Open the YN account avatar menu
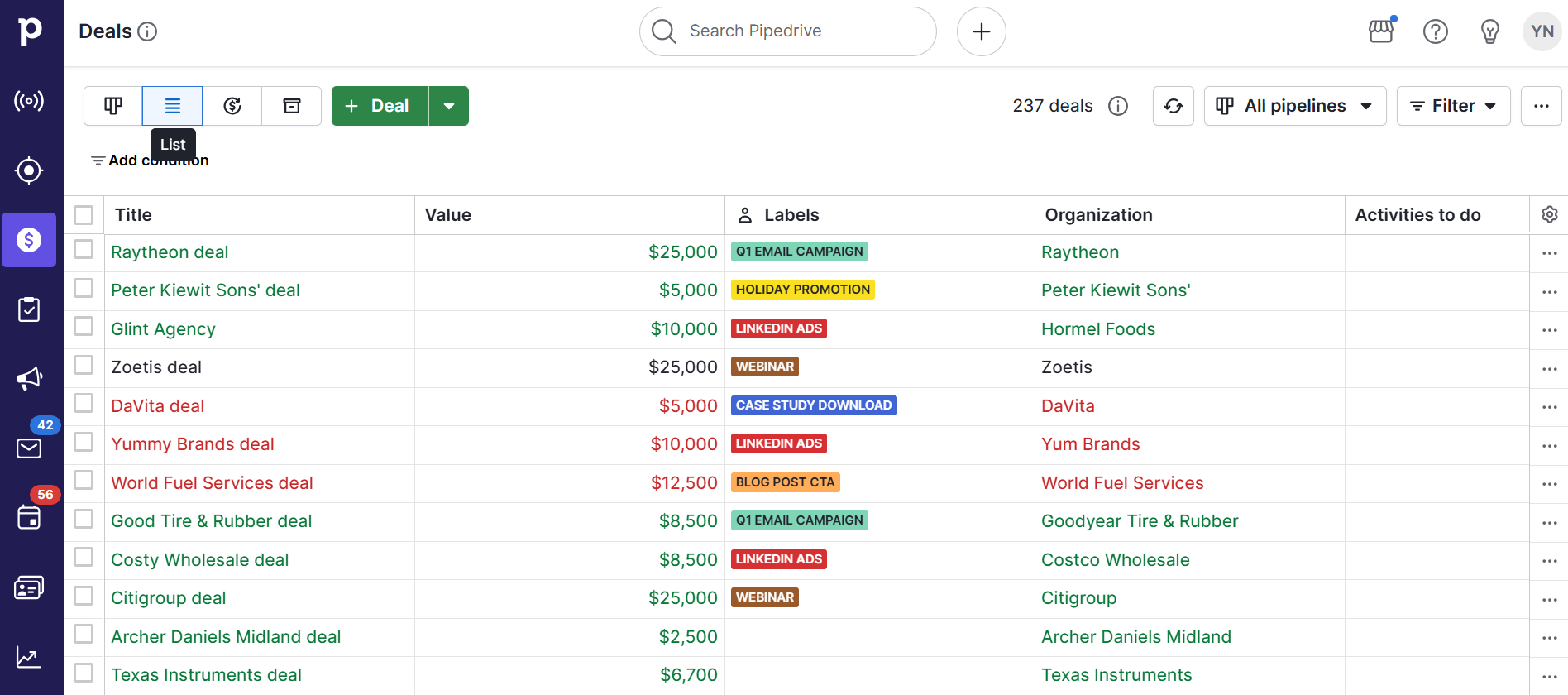1568x695 pixels. coord(1542,31)
